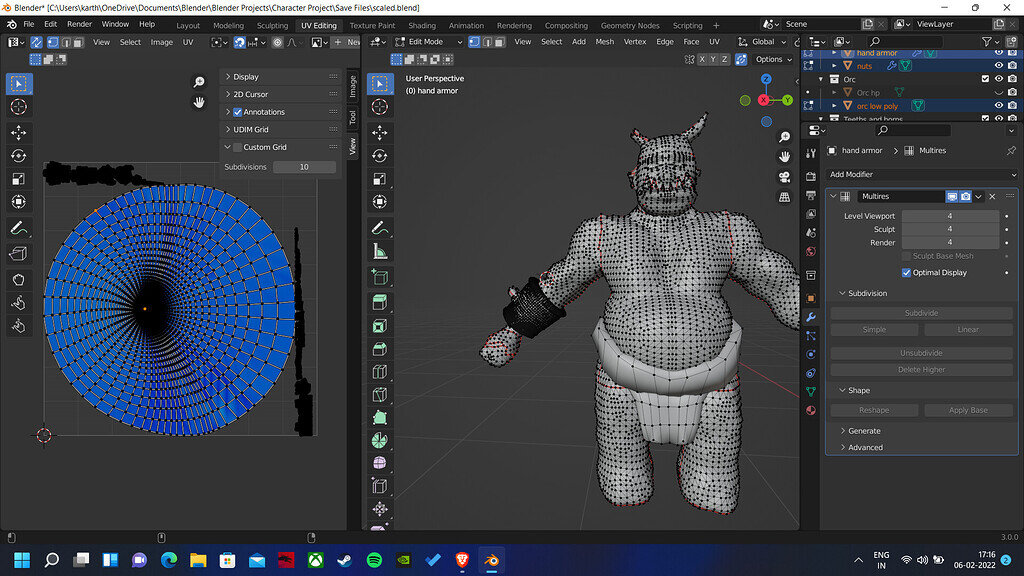Click the Subdivide button
The image size is (1024, 576).
(x=921, y=312)
